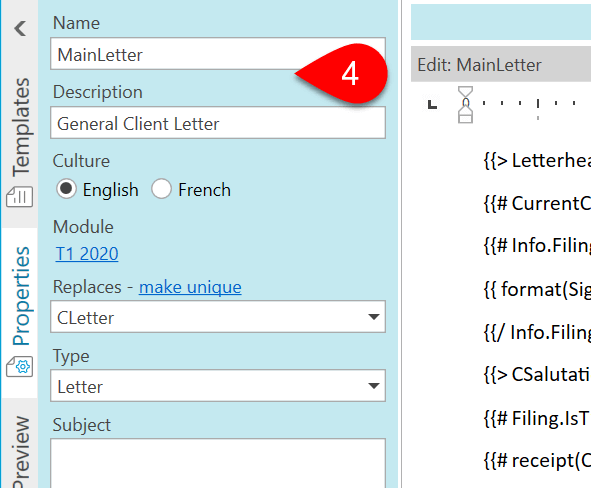Open the Type dropdown showing Letter
Image resolution: width=591 pixels, height=488 pixels.
pyautogui.click(x=218, y=386)
